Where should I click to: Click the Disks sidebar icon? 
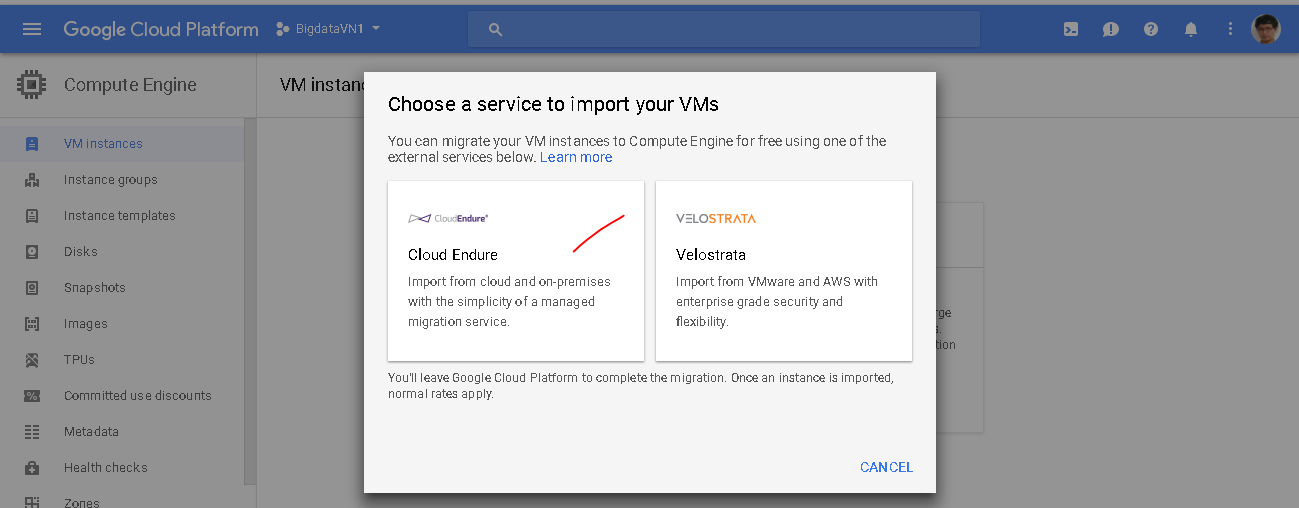pyautogui.click(x=32, y=252)
